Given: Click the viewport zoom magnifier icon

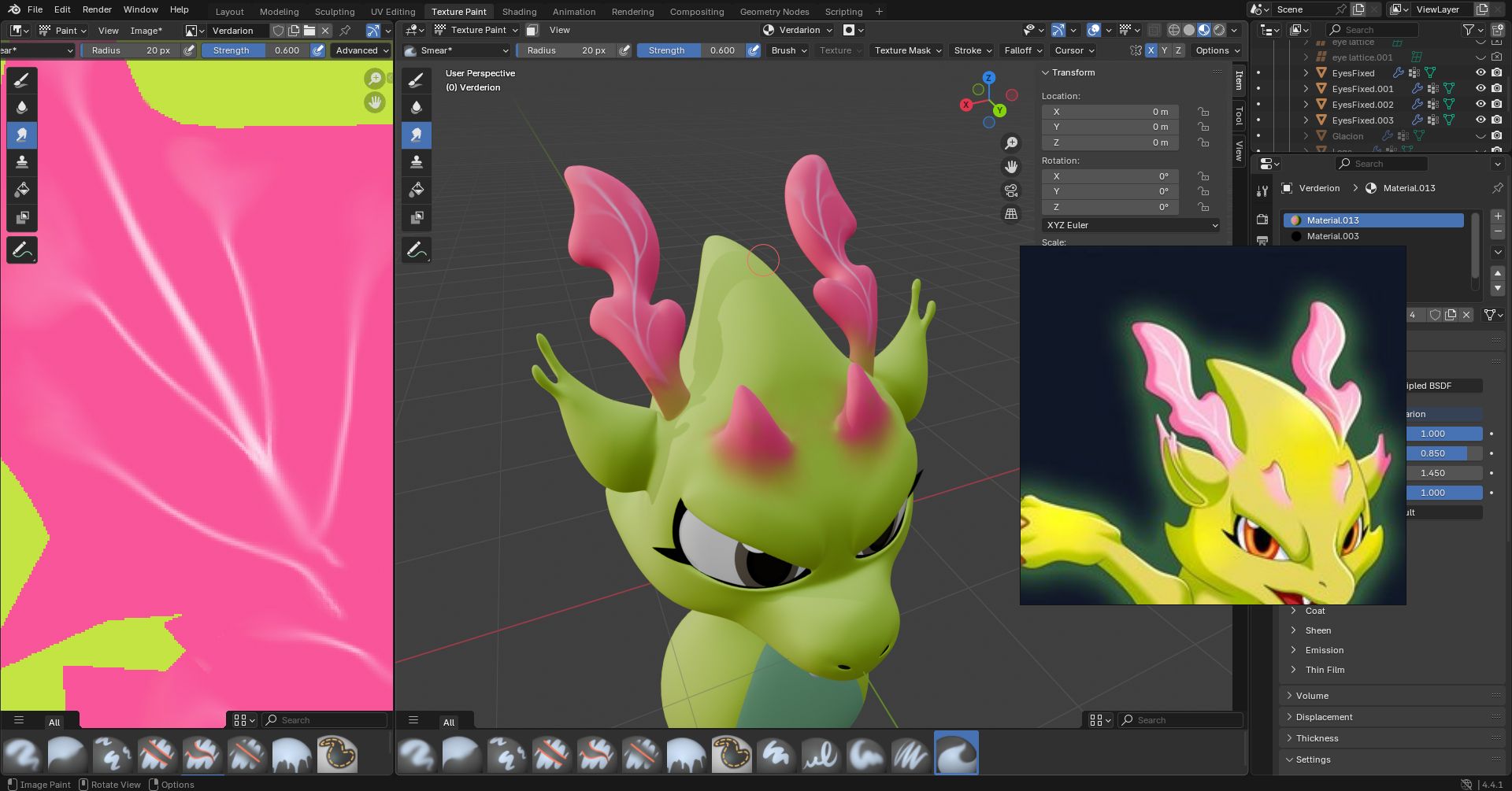Looking at the screenshot, I should click(x=1011, y=143).
